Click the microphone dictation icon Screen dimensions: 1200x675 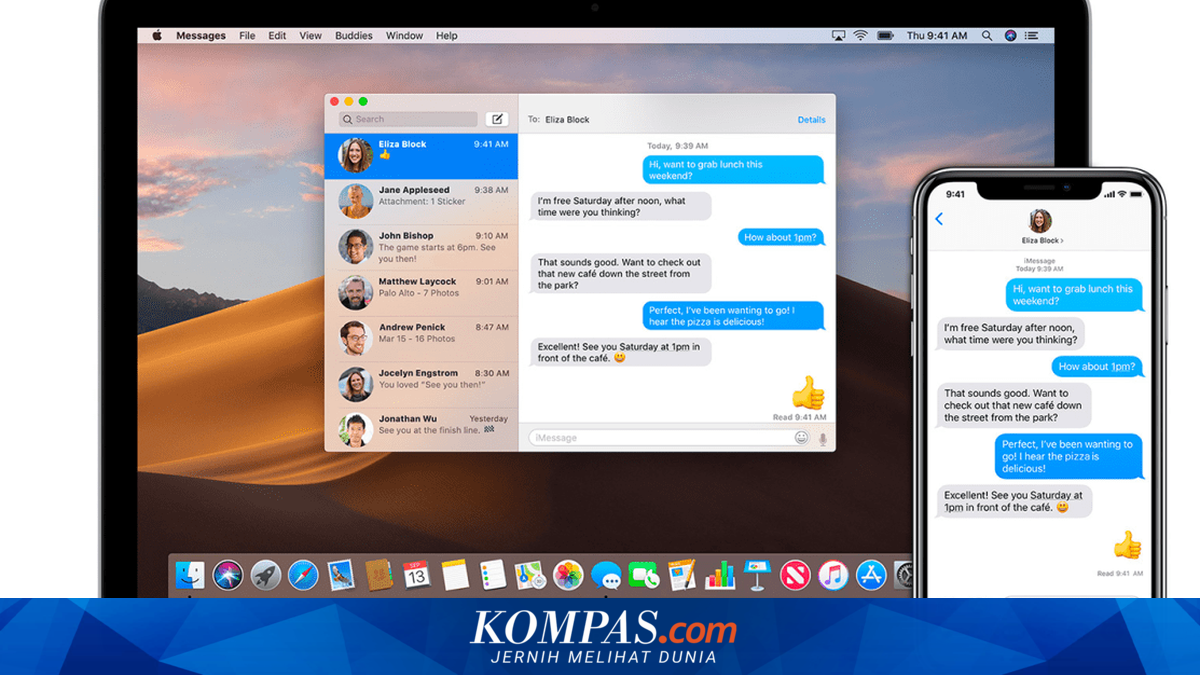point(823,438)
